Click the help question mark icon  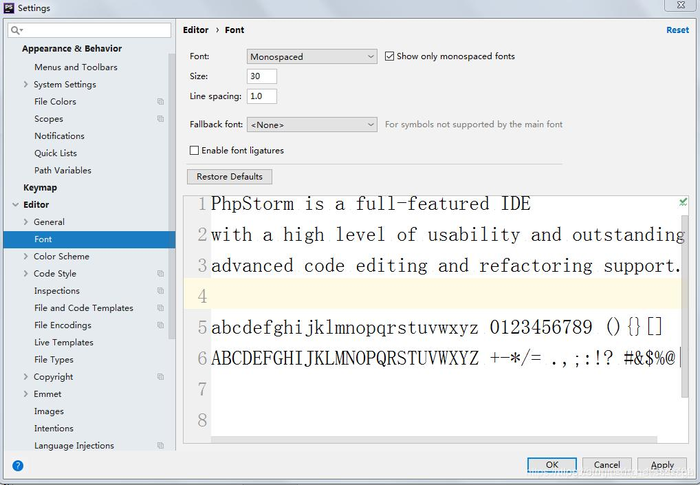18,466
